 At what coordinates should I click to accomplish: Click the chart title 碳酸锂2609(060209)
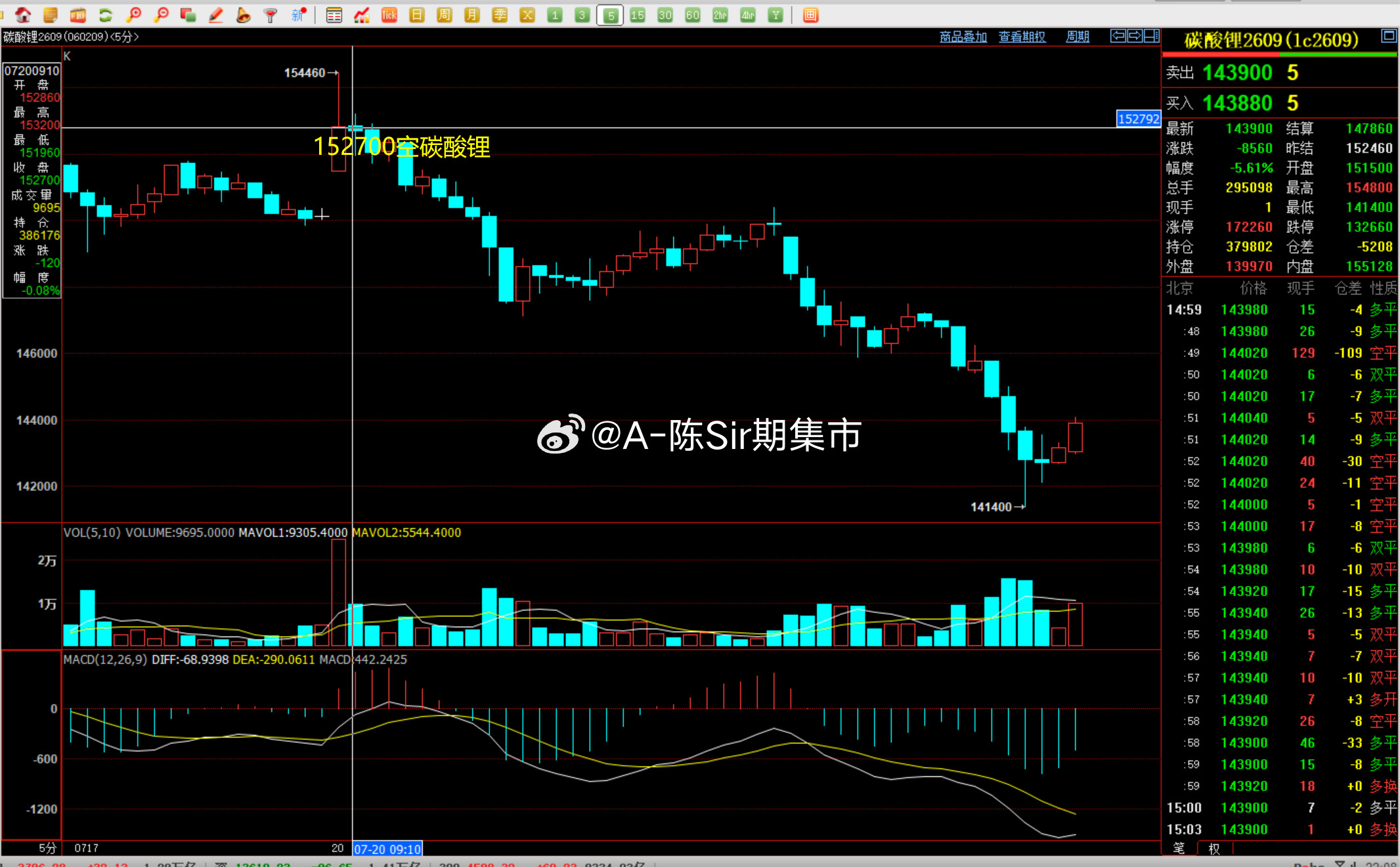point(56,37)
